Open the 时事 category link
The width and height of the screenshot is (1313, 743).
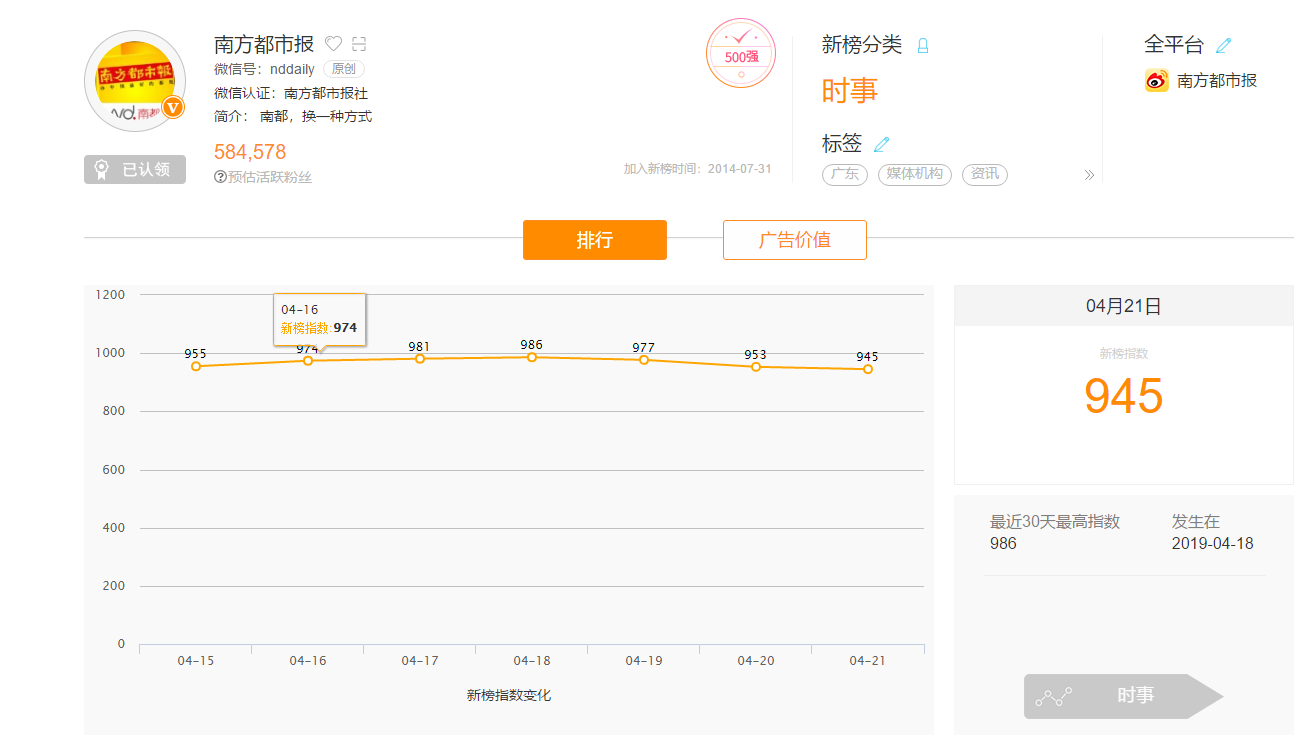pos(850,91)
